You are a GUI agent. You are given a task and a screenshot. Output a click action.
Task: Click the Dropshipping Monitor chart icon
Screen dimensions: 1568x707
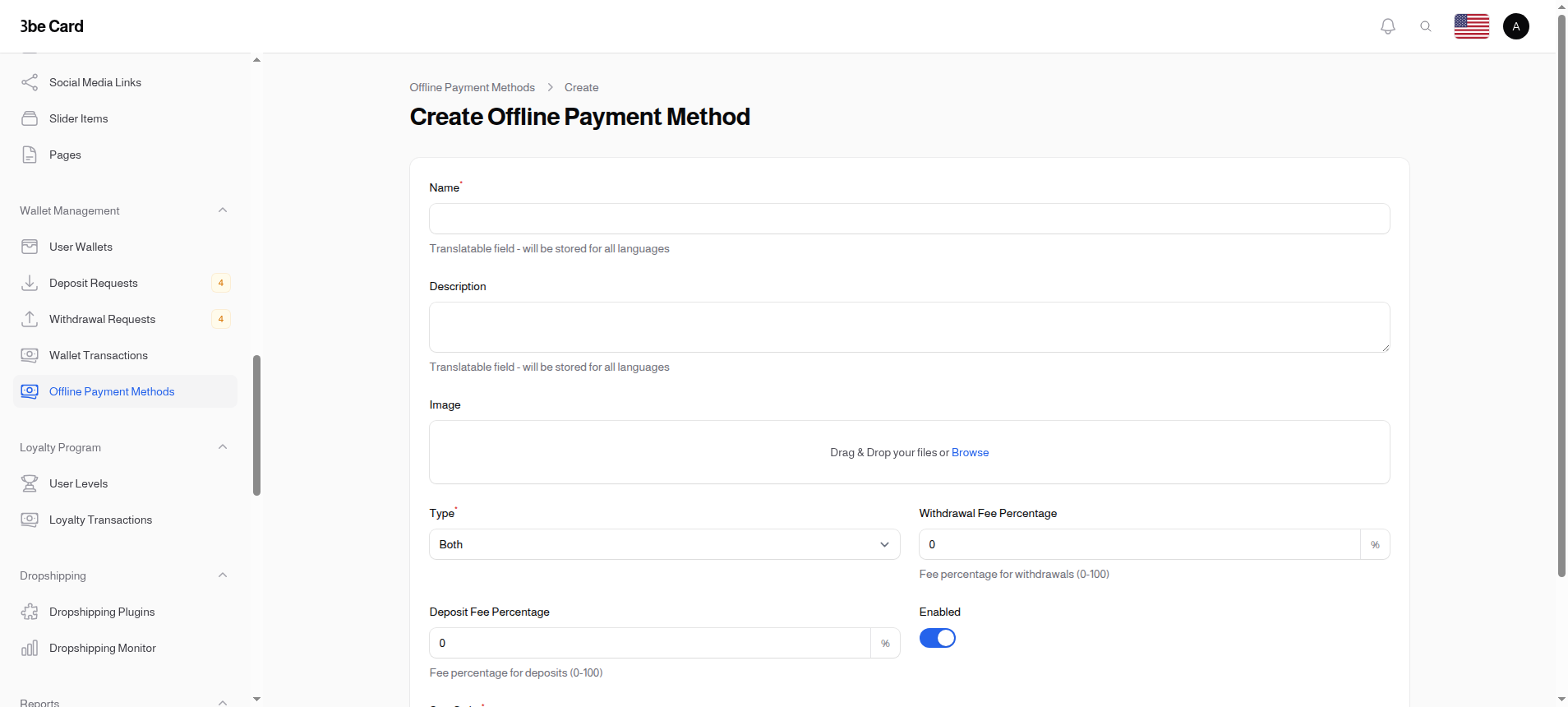tap(30, 648)
